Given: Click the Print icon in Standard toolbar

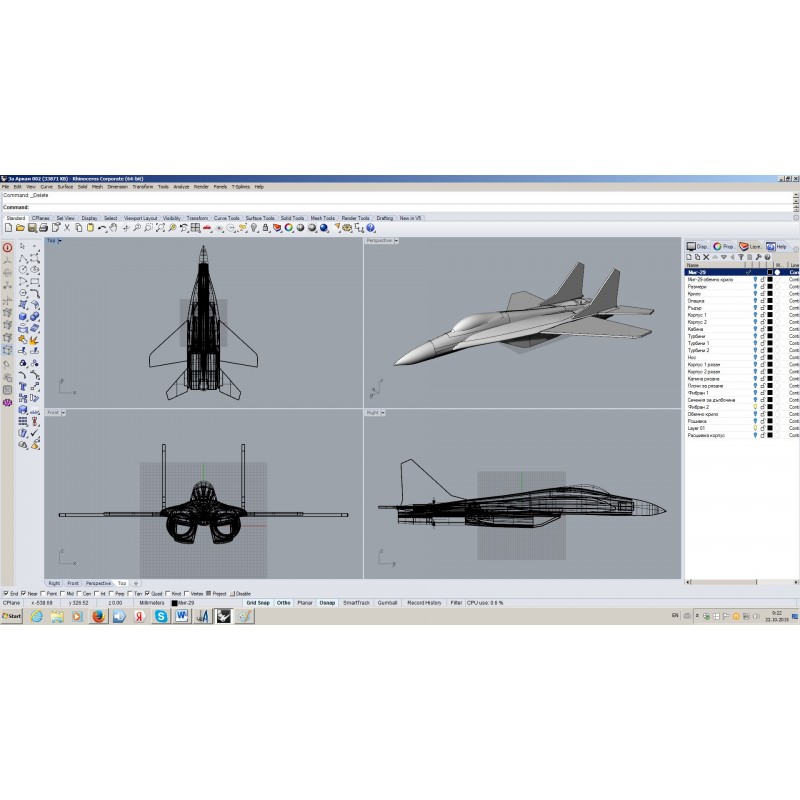Looking at the screenshot, I should [46, 228].
